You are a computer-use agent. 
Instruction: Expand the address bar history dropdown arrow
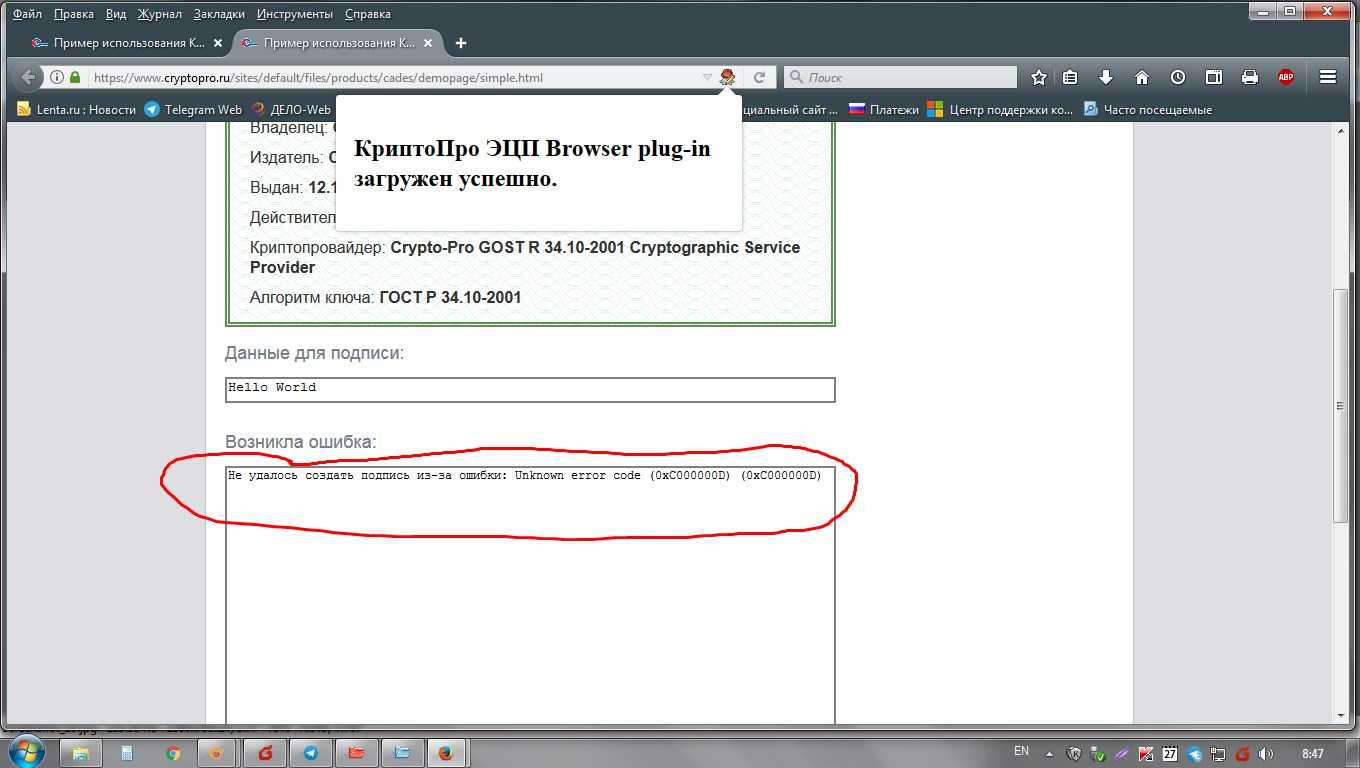pos(706,77)
